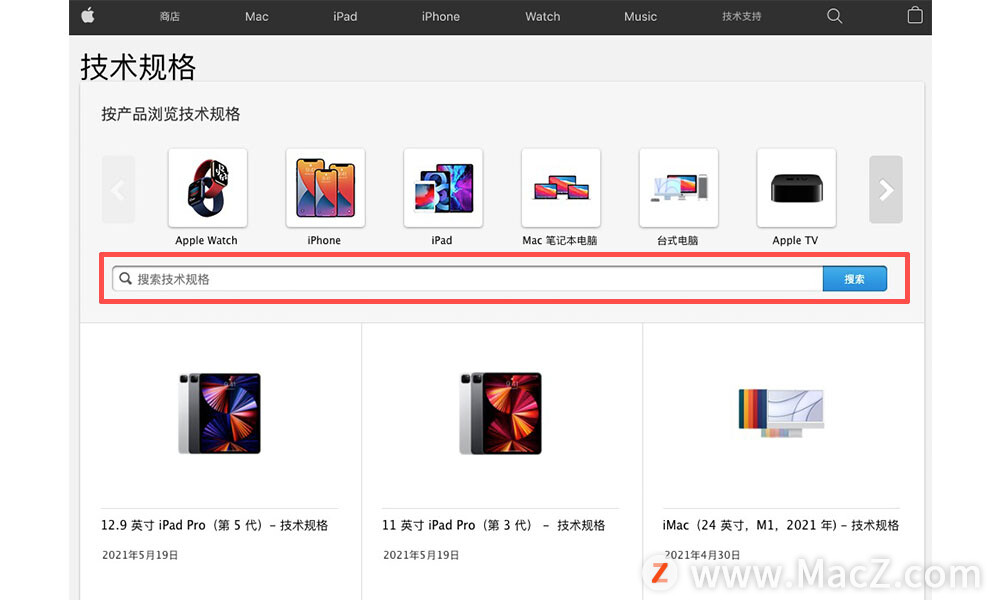Click the Apple TV label text
The height and width of the screenshot is (600, 1000).
(795, 240)
